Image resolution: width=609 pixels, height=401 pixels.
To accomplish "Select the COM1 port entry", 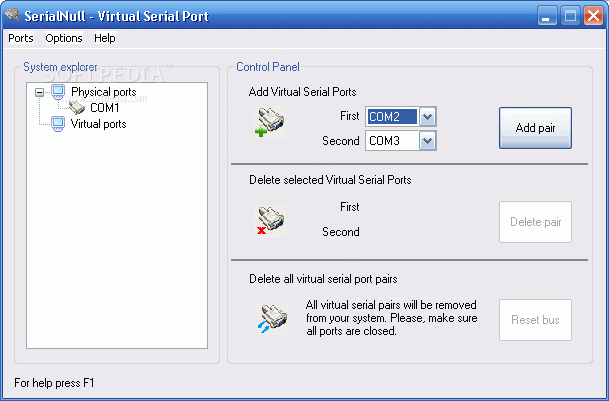I will click(104, 108).
